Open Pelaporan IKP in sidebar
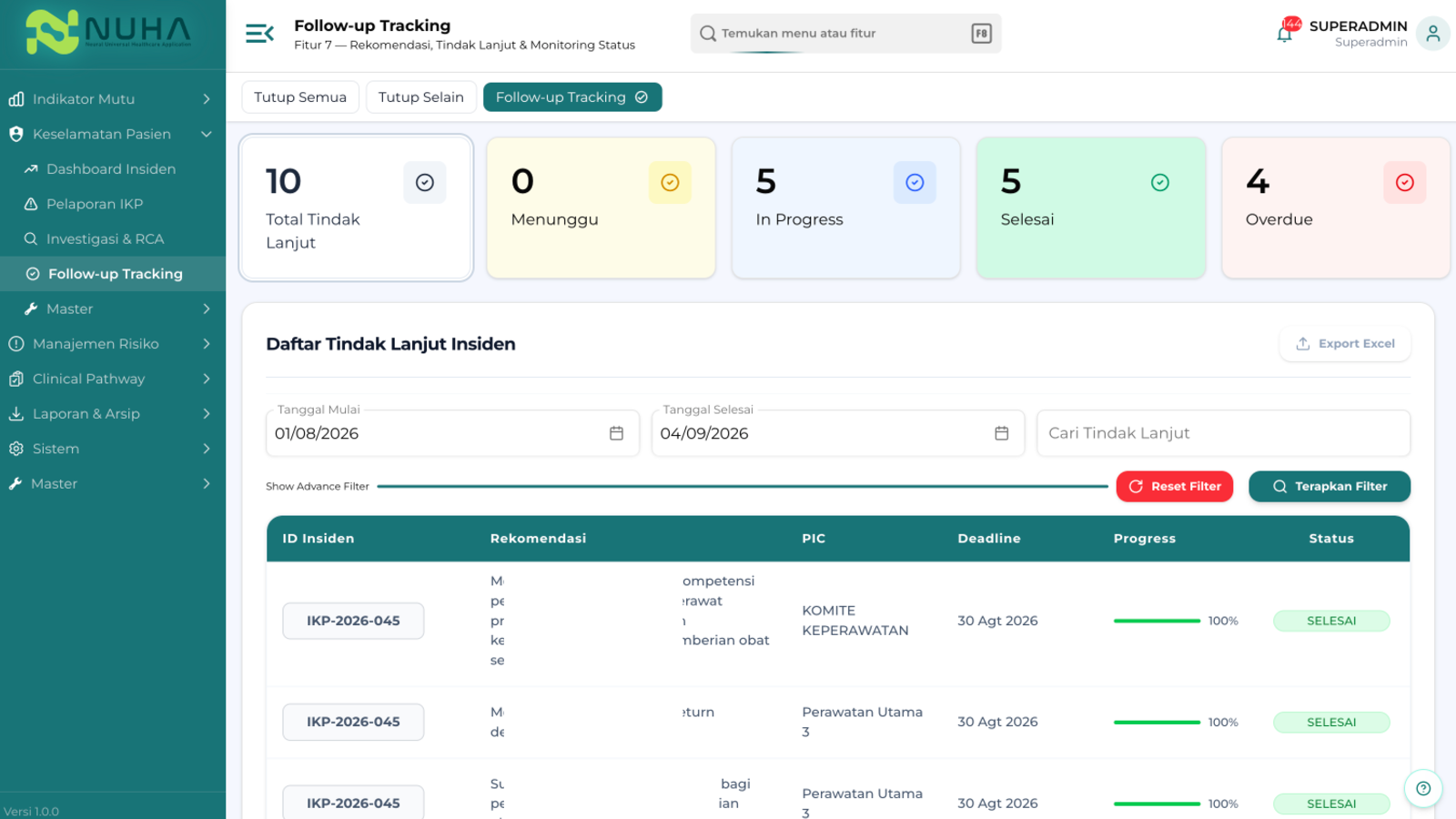The image size is (1456, 819). pyautogui.click(x=113, y=204)
